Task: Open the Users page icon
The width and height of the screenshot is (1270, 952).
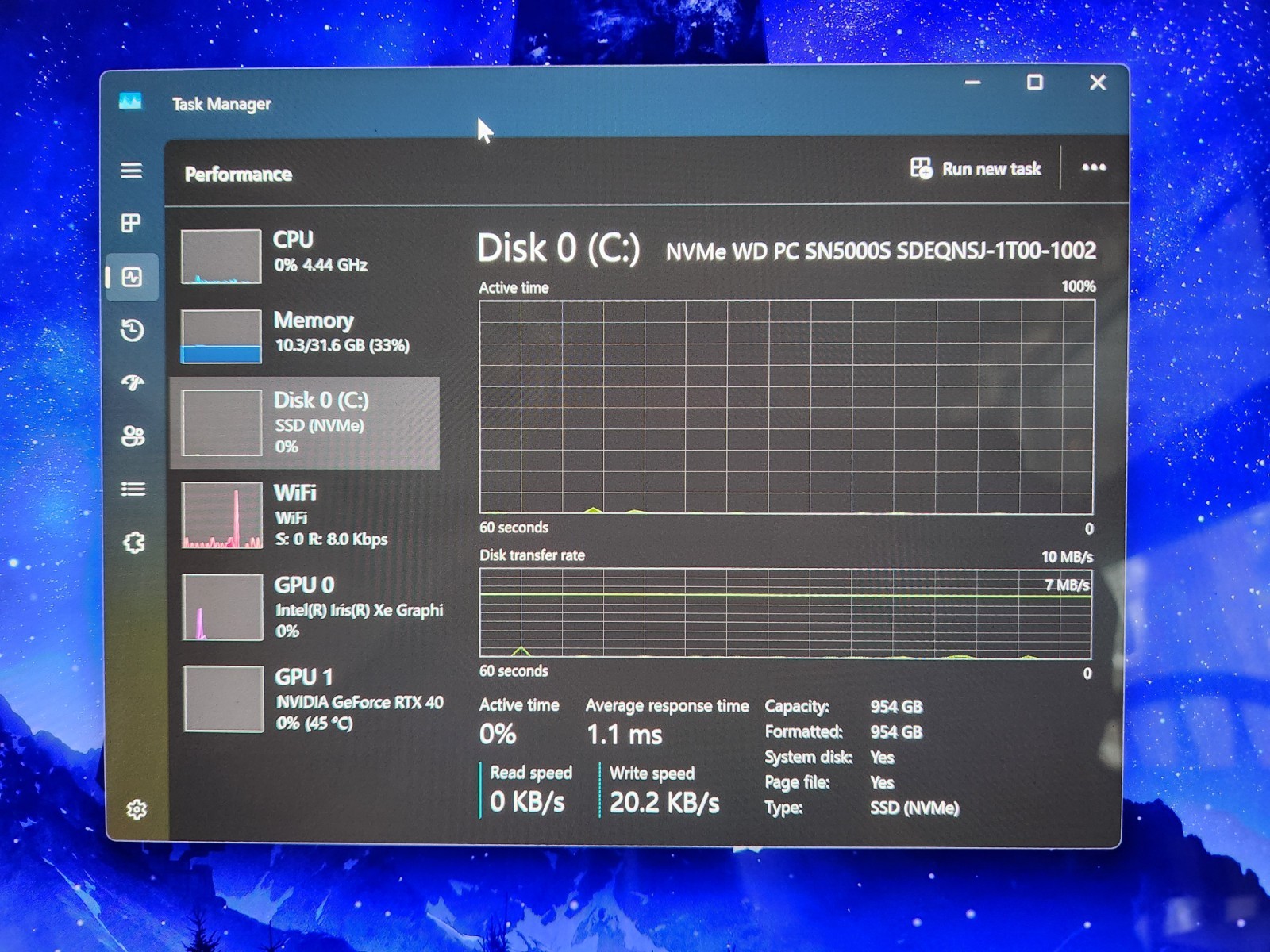Action: [x=133, y=436]
